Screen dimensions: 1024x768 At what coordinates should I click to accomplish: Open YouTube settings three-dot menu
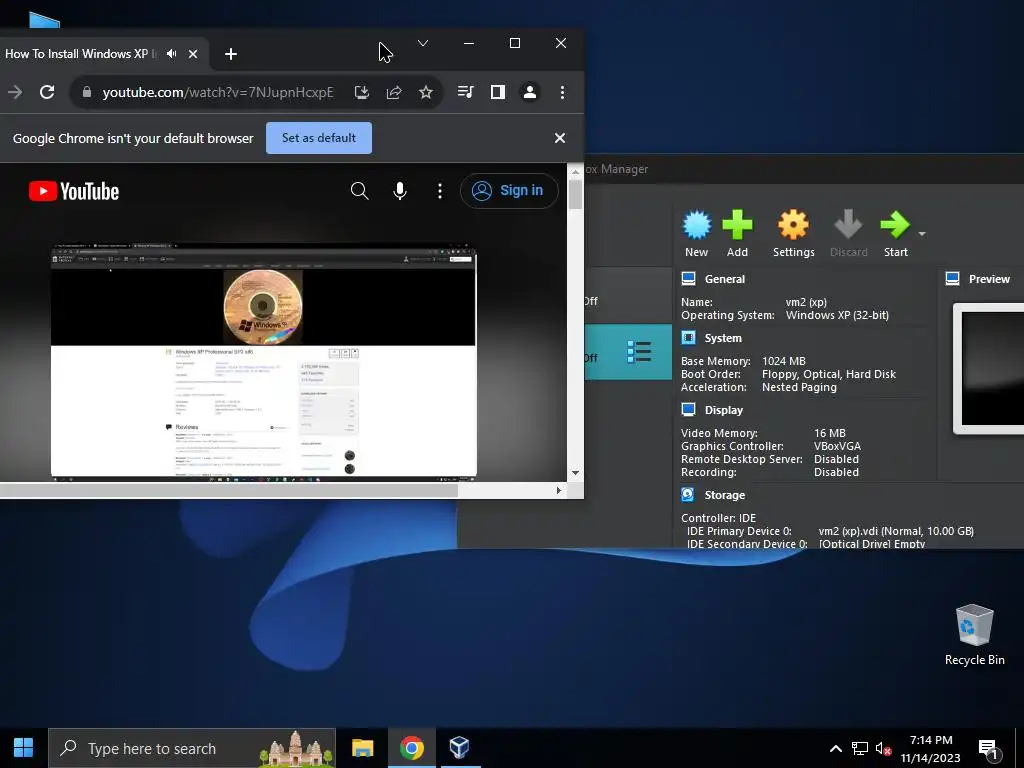tap(440, 191)
